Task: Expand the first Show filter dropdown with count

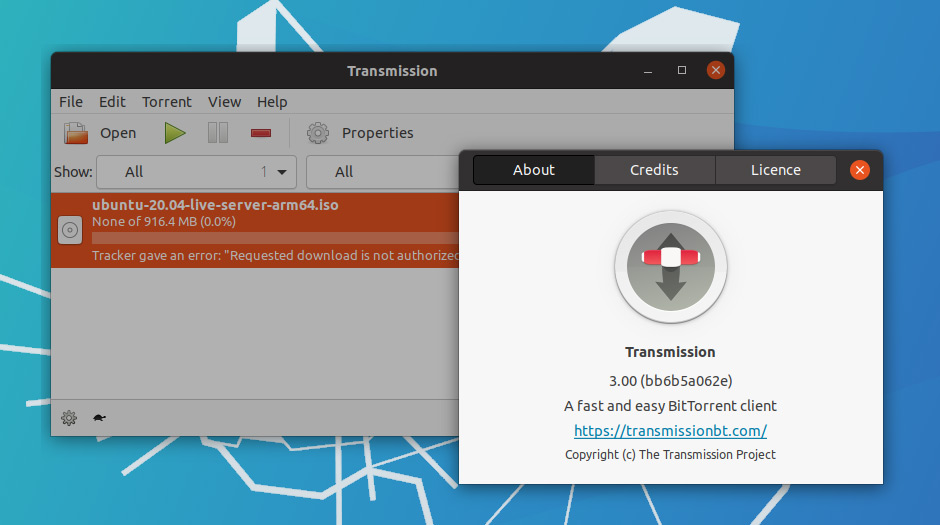Action: tap(197, 172)
